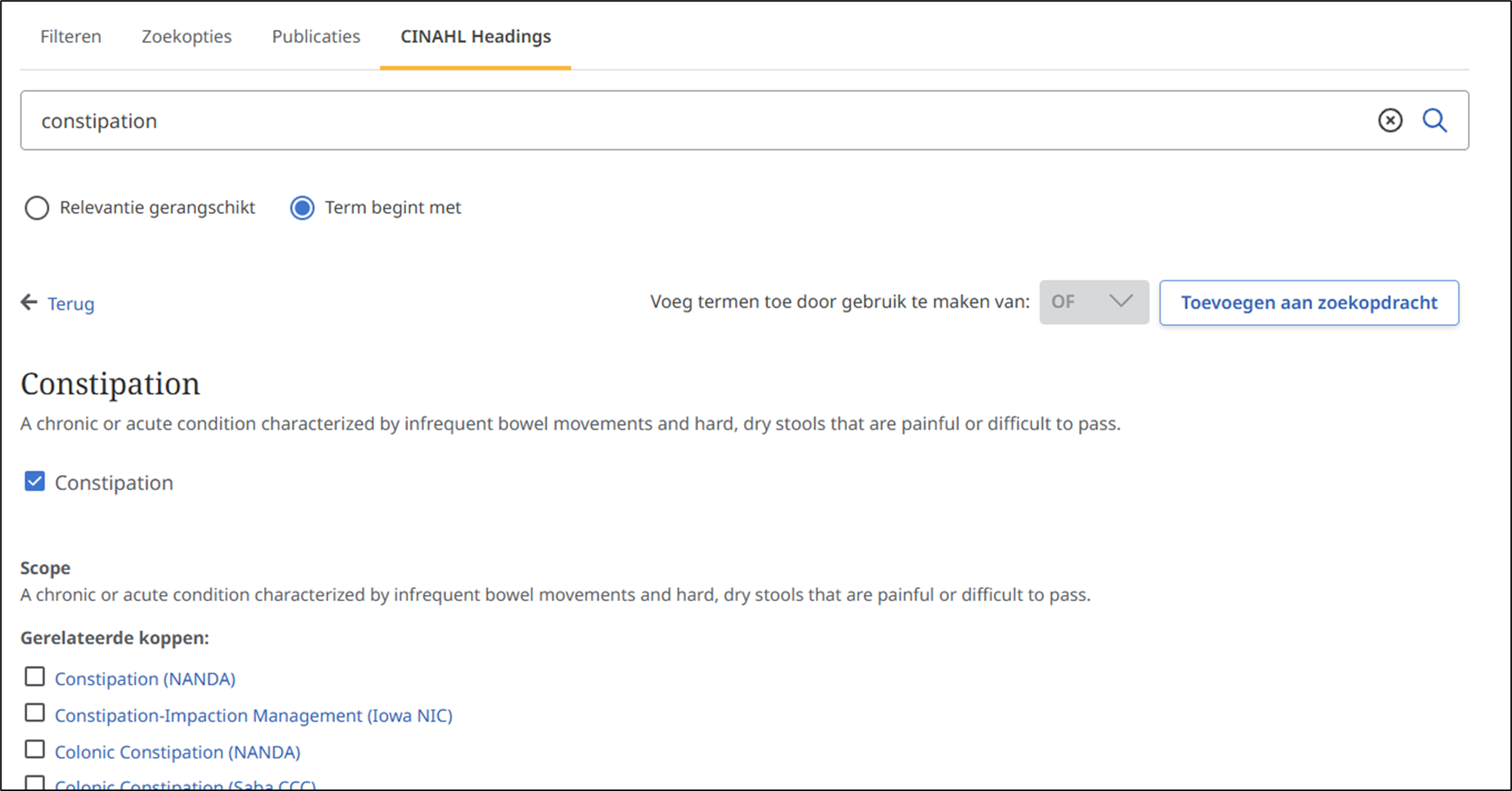1512x791 pixels.
Task: Run search with magnifier icon
Action: click(1434, 121)
